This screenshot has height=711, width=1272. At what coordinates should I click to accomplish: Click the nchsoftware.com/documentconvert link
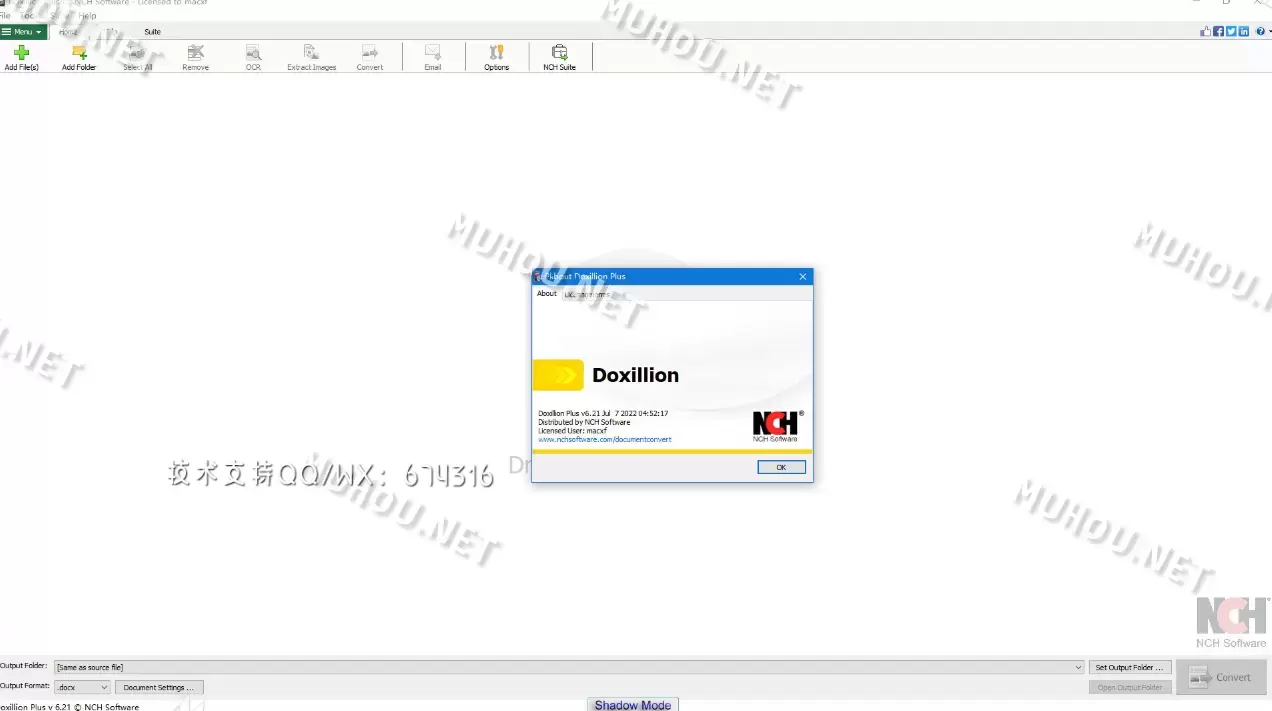click(604, 439)
